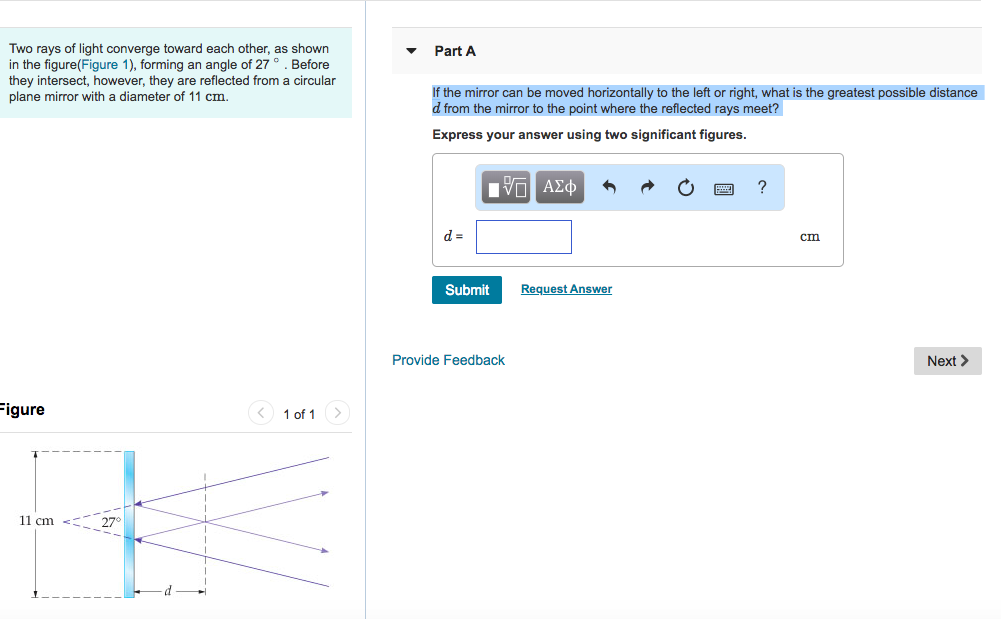Open the Provide Feedback link
Image resolution: width=1001 pixels, height=619 pixels.
coord(448,360)
